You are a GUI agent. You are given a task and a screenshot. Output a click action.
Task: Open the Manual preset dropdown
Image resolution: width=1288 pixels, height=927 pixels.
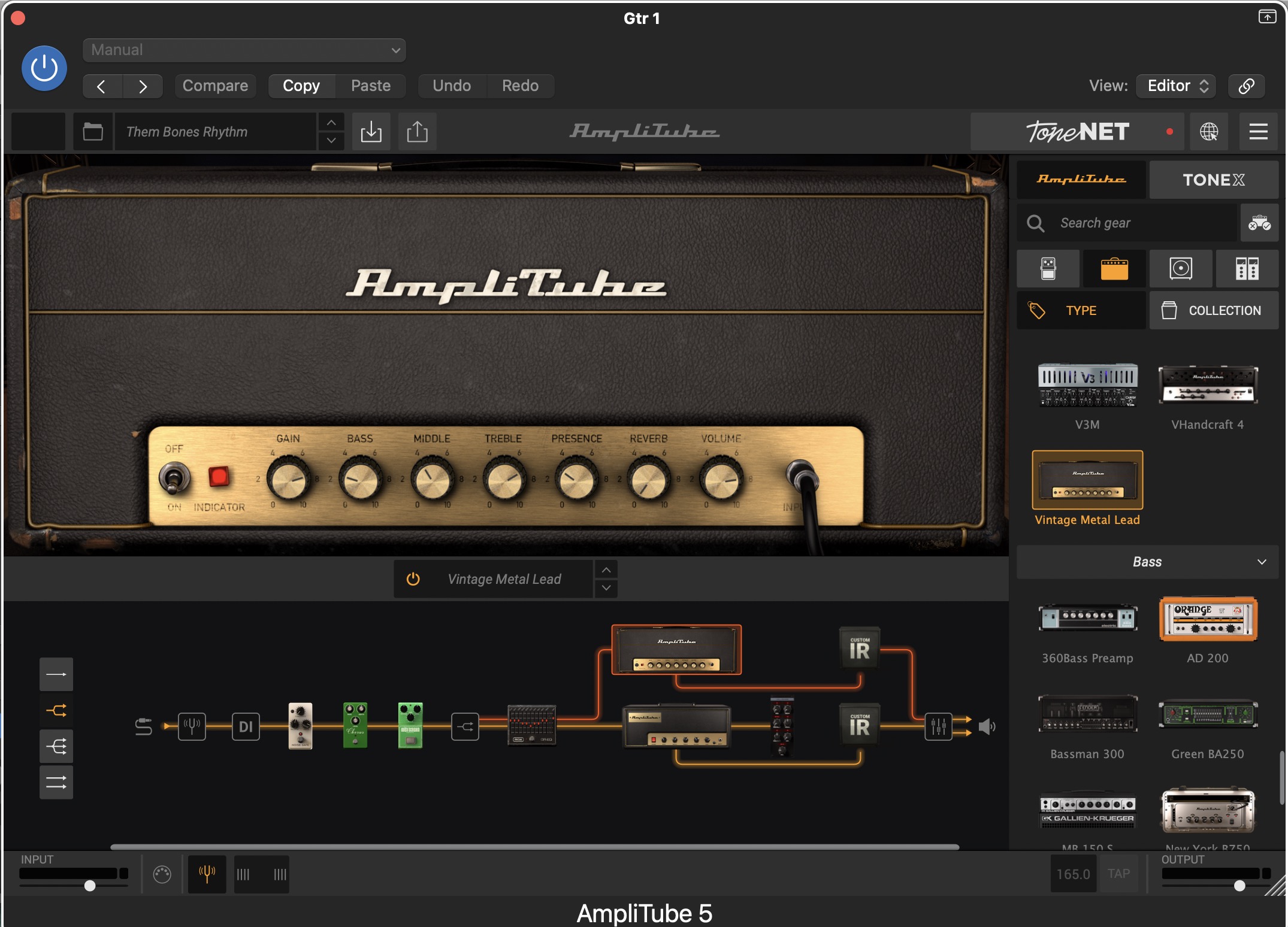(x=244, y=50)
